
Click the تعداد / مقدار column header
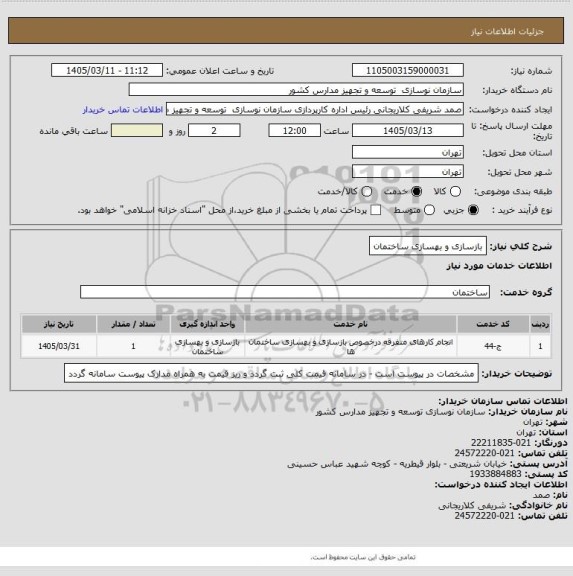pyautogui.click(x=133, y=324)
